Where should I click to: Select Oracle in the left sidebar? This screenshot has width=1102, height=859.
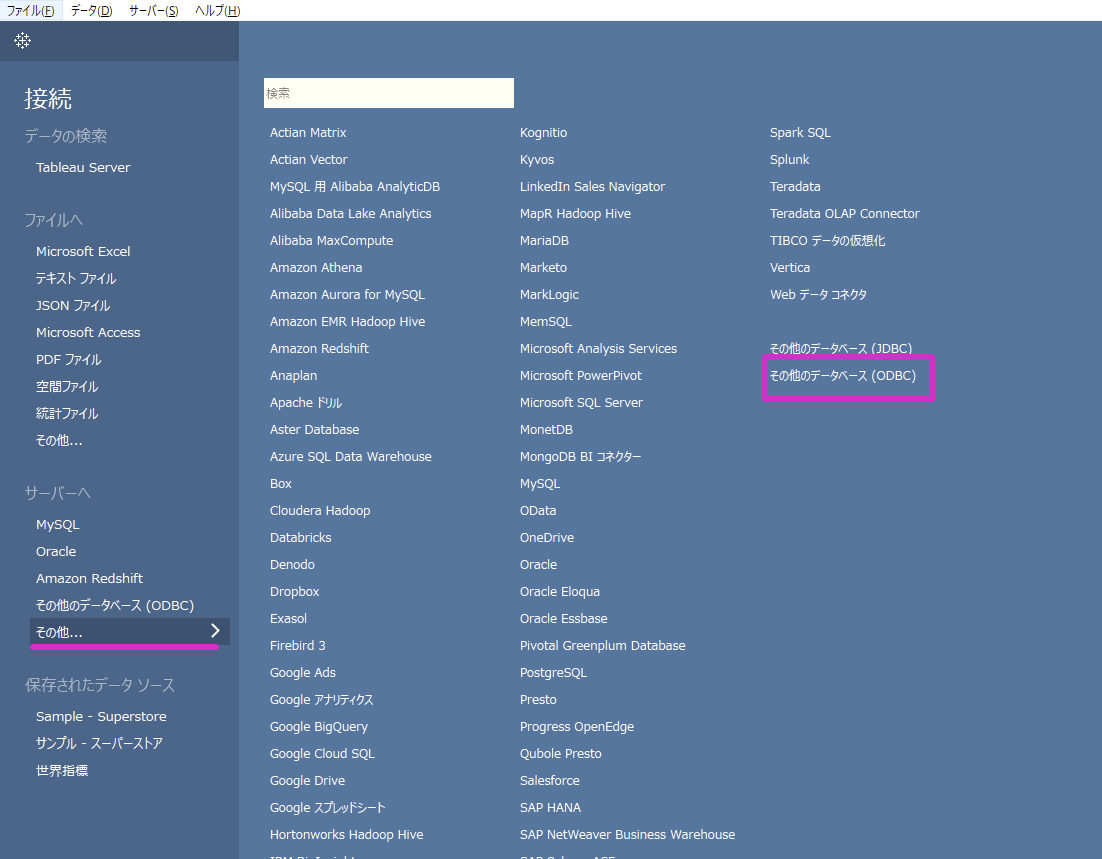[x=56, y=552]
